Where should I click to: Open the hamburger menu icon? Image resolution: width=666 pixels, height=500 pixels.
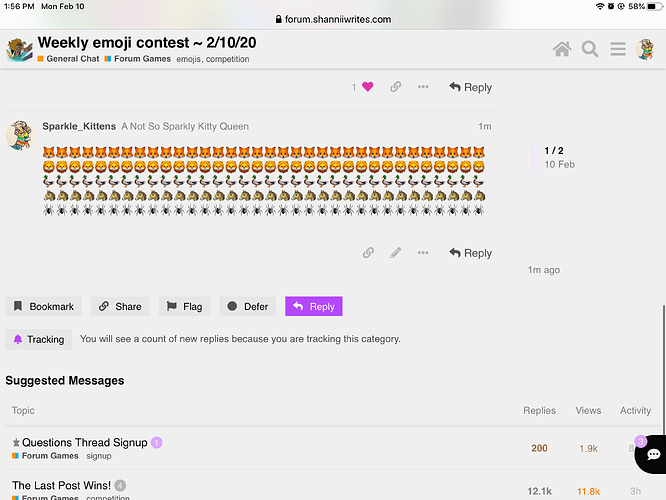click(x=618, y=49)
